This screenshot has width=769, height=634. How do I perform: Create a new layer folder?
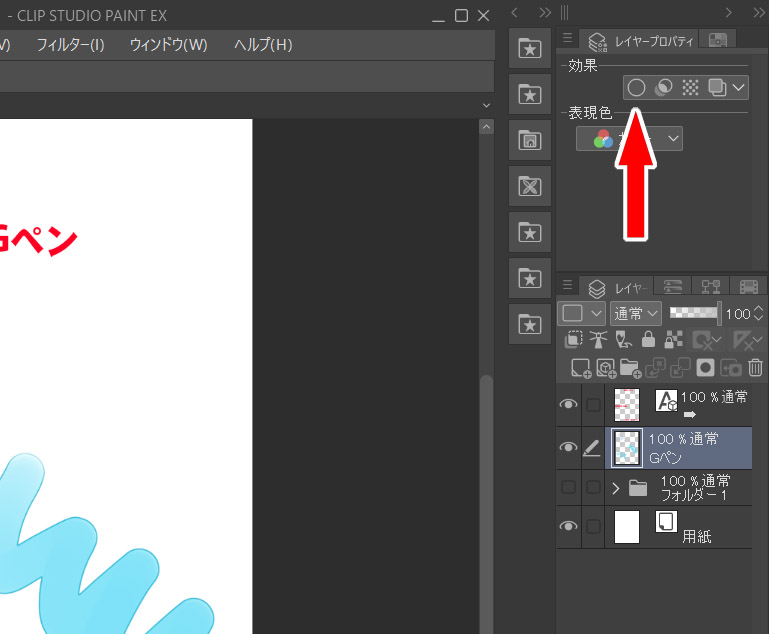(629, 368)
